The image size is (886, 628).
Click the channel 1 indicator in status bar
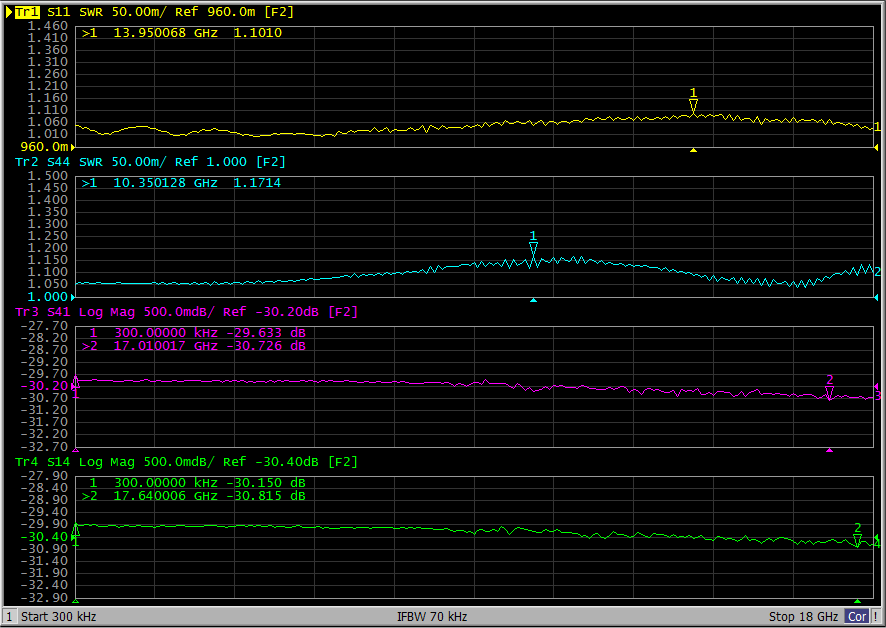coord(9,617)
